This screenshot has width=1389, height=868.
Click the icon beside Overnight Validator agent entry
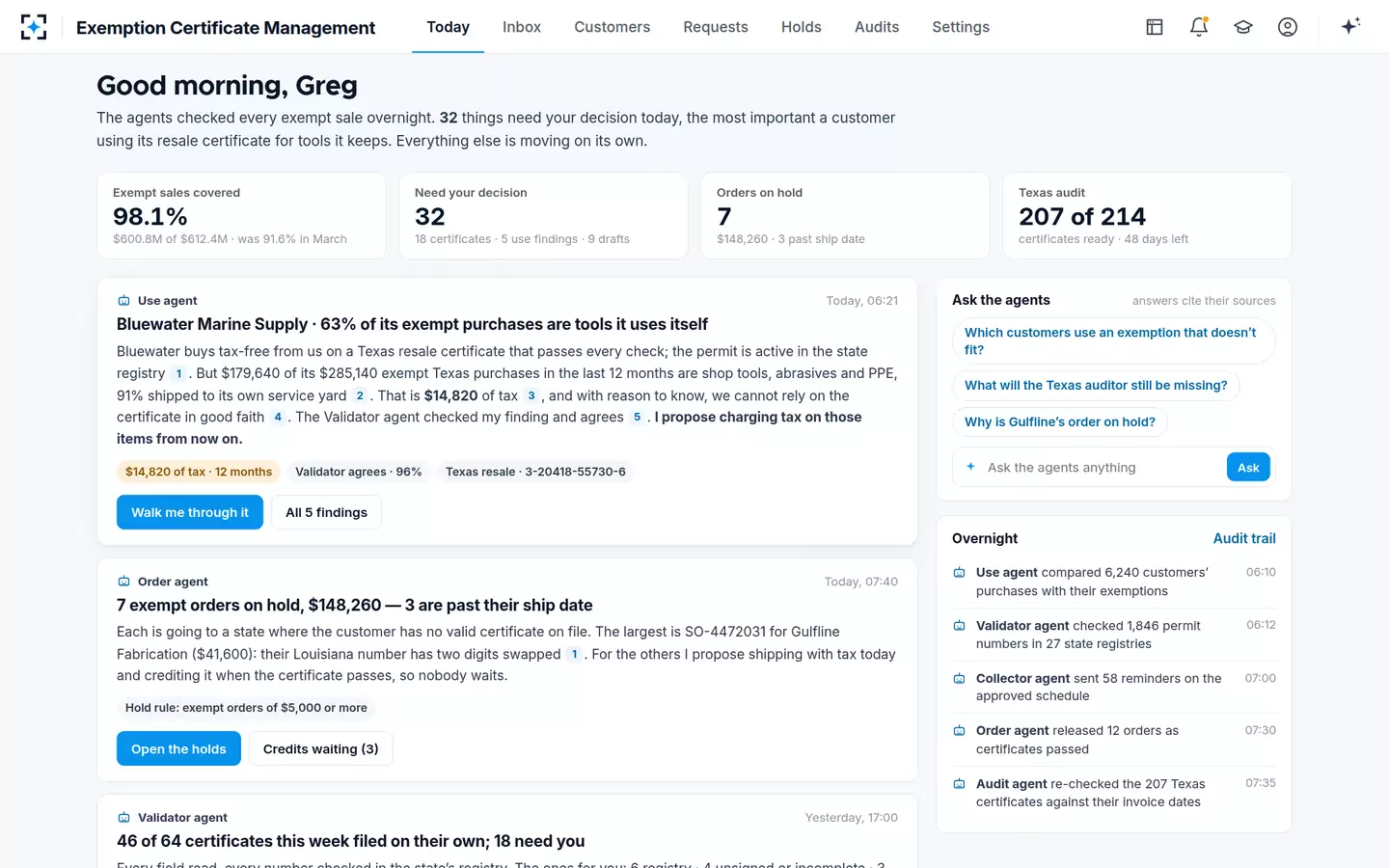(x=959, y=626)
